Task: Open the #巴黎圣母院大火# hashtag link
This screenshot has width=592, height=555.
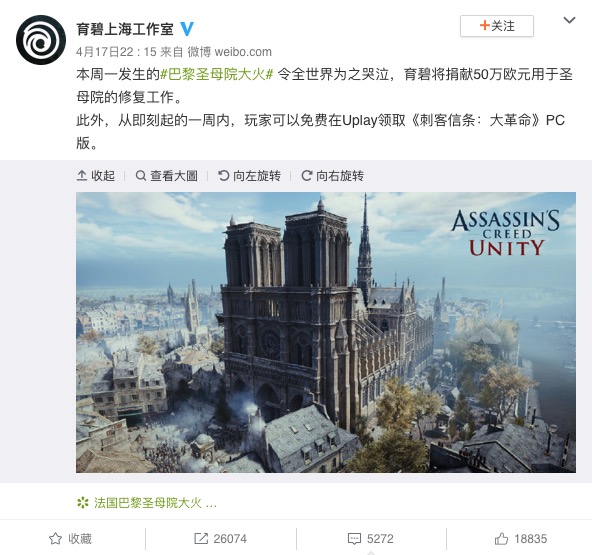Action: [x=217, y=74]
